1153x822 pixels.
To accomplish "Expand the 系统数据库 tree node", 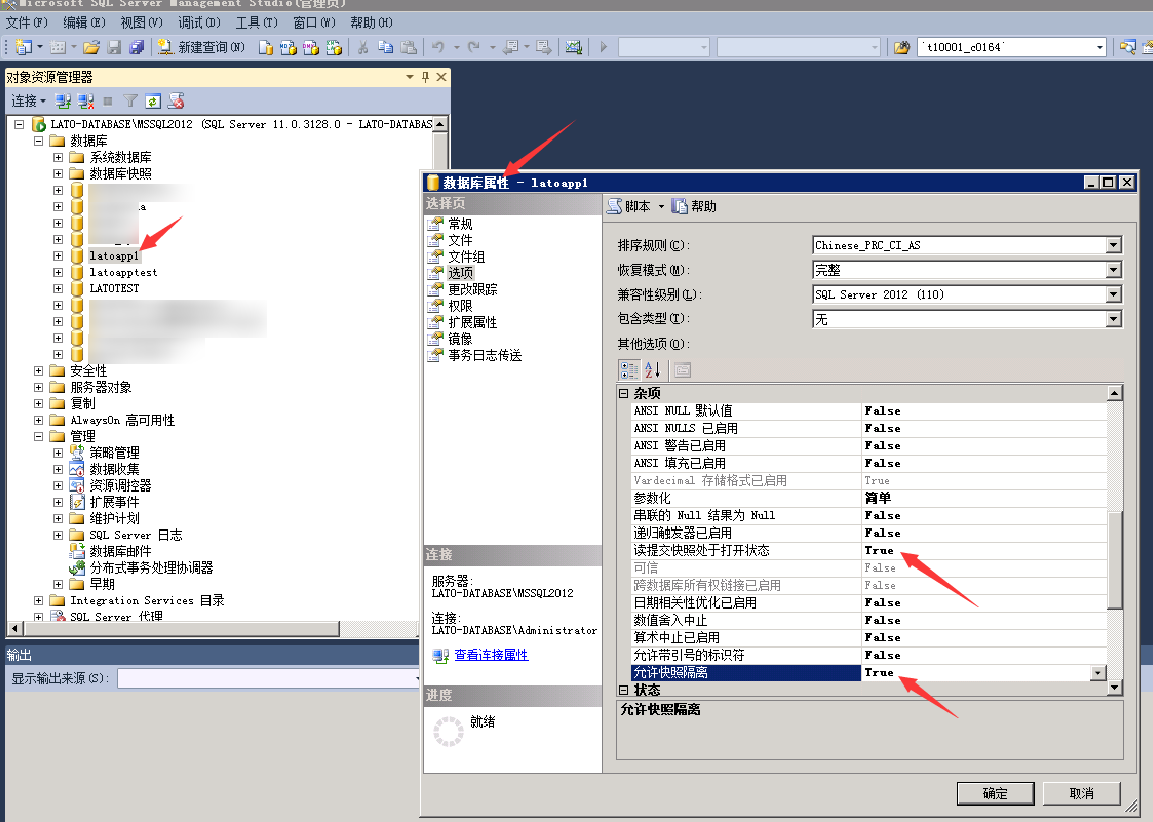I will [58, 157].
